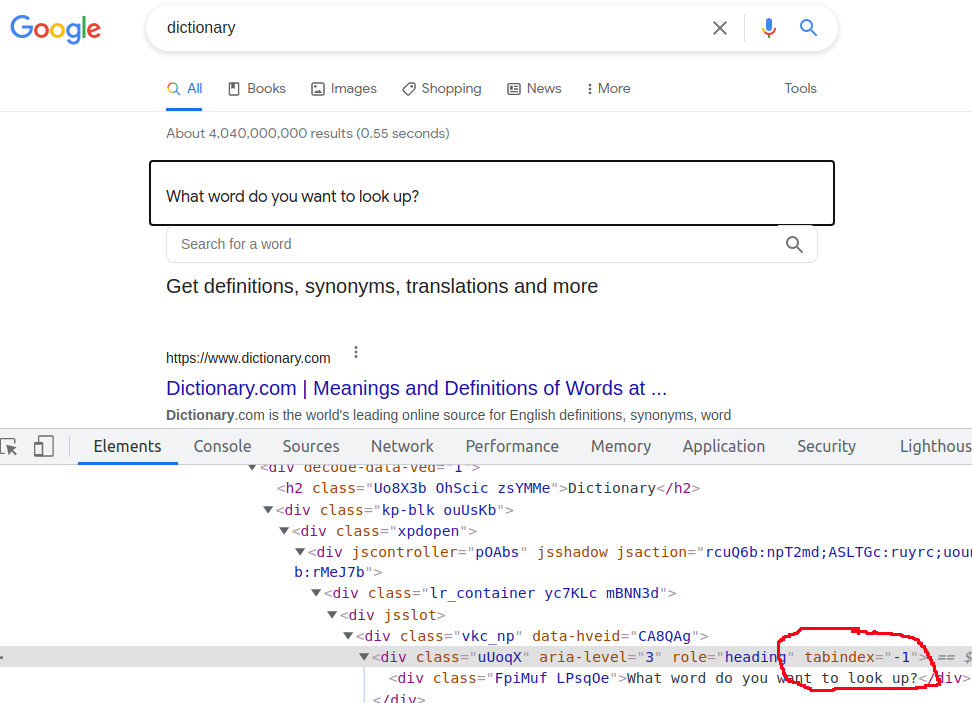Switch to the News tab
Viewport: 972px width, 703px height.
pos(534,89)
